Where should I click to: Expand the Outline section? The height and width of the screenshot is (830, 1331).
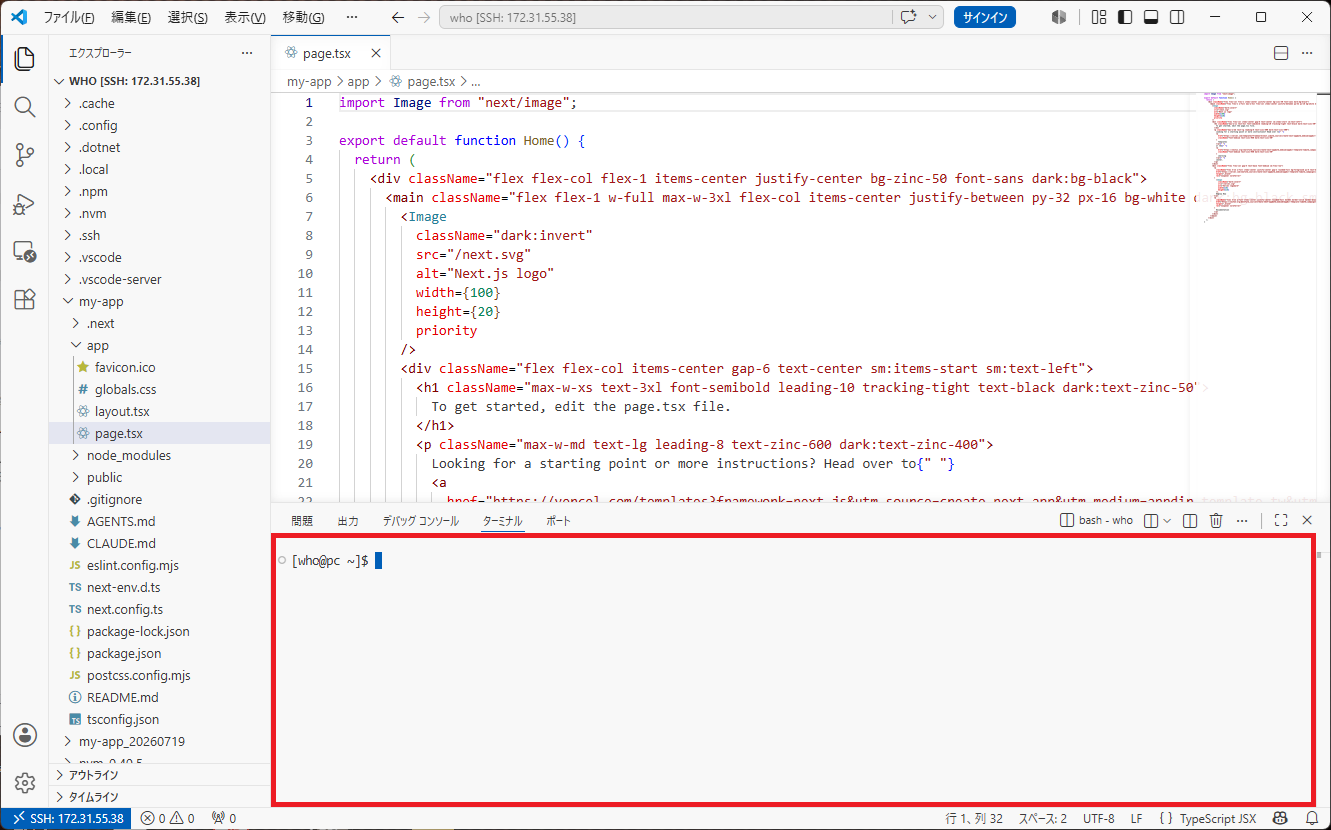159,775
